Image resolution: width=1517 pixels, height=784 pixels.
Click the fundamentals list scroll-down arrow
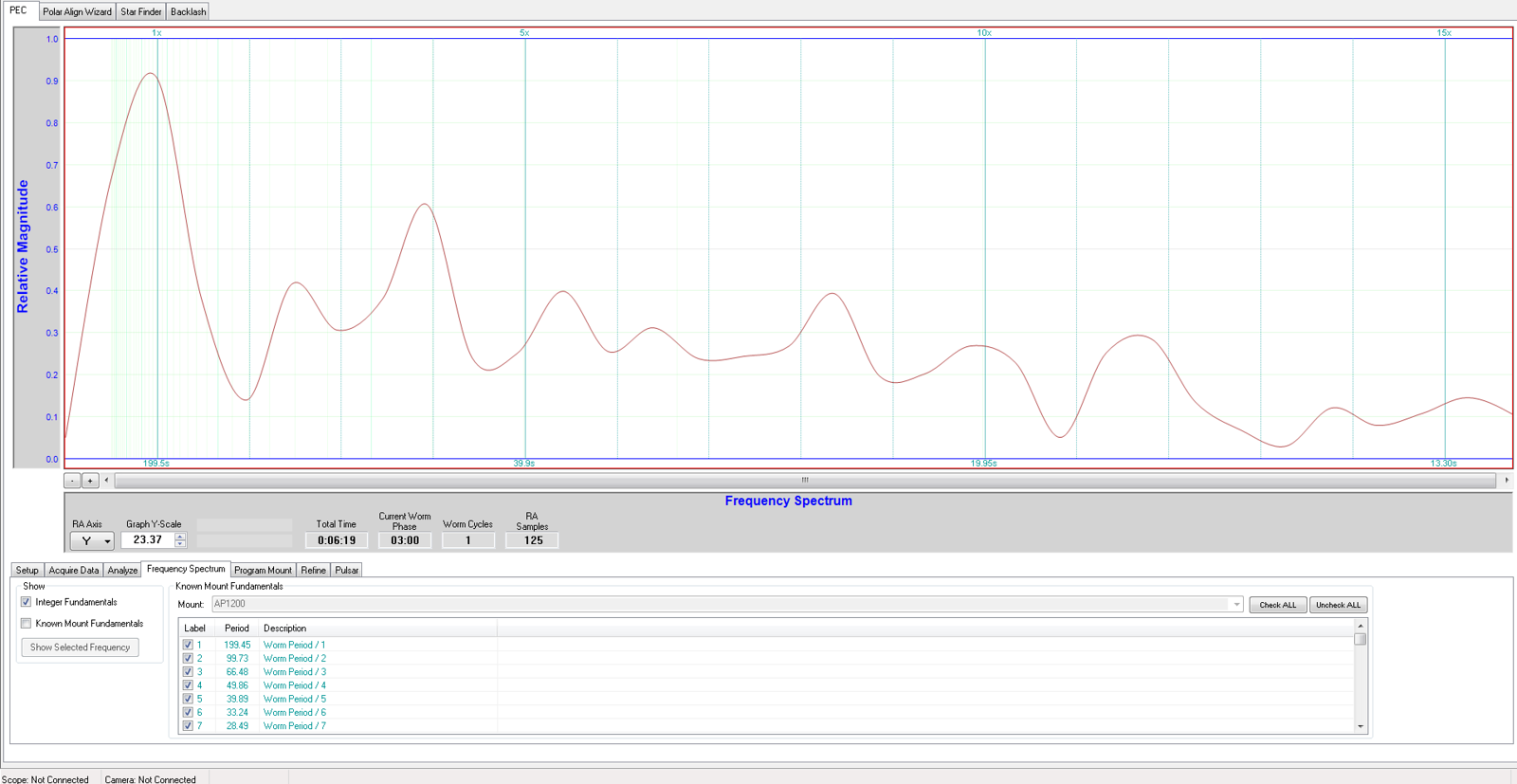(1361, 727)
